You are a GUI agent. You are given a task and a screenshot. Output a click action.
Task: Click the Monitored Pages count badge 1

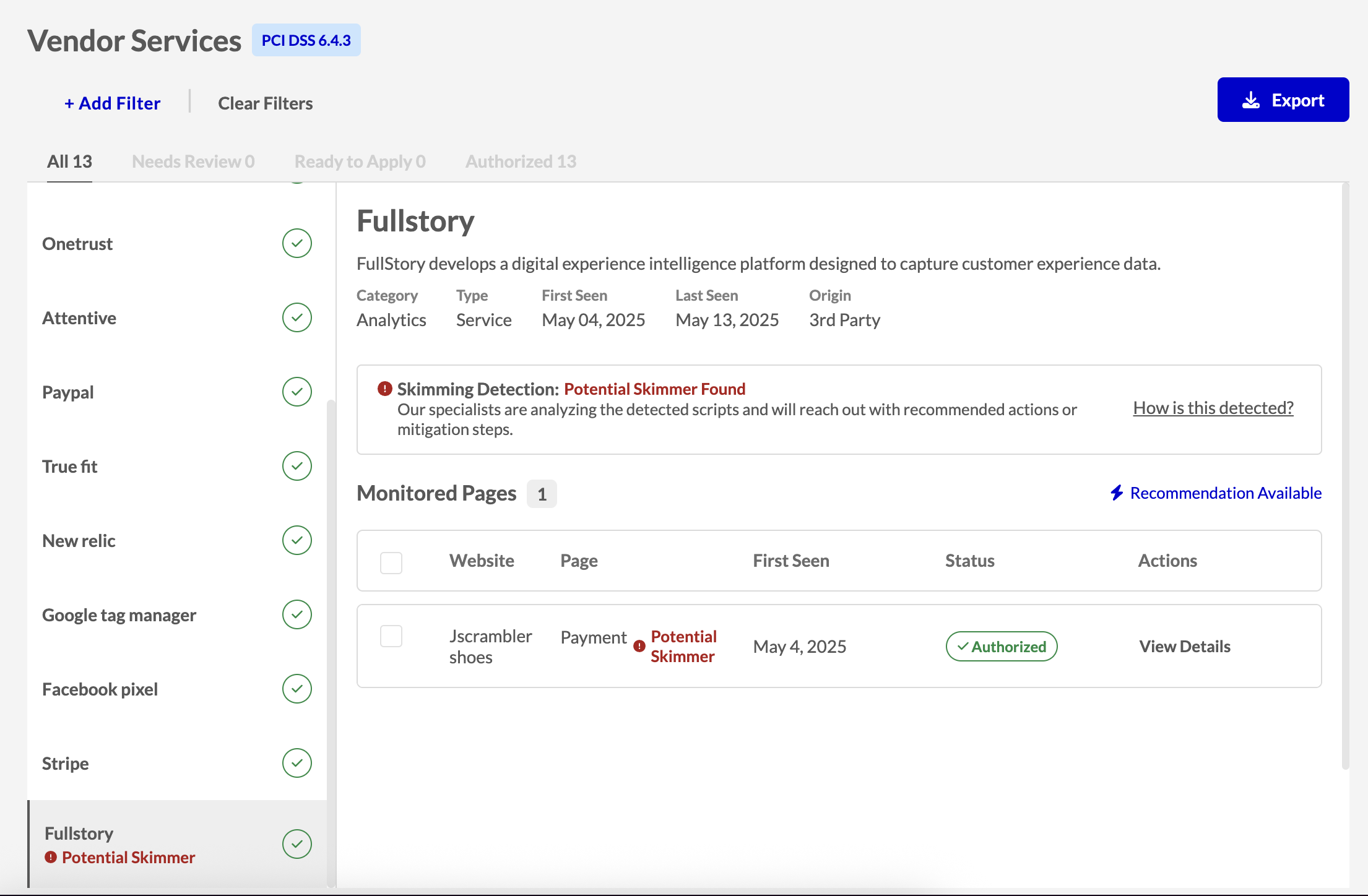542,494
